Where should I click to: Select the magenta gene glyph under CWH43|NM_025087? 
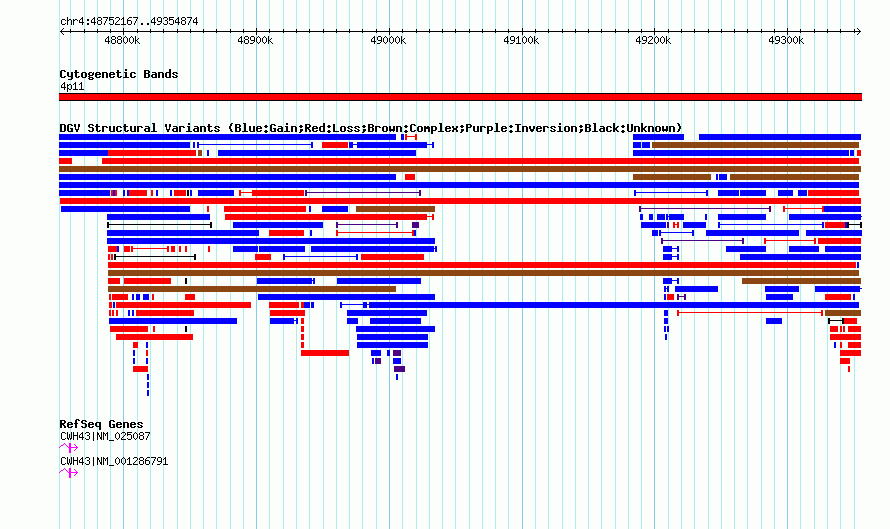click(69, 448)
